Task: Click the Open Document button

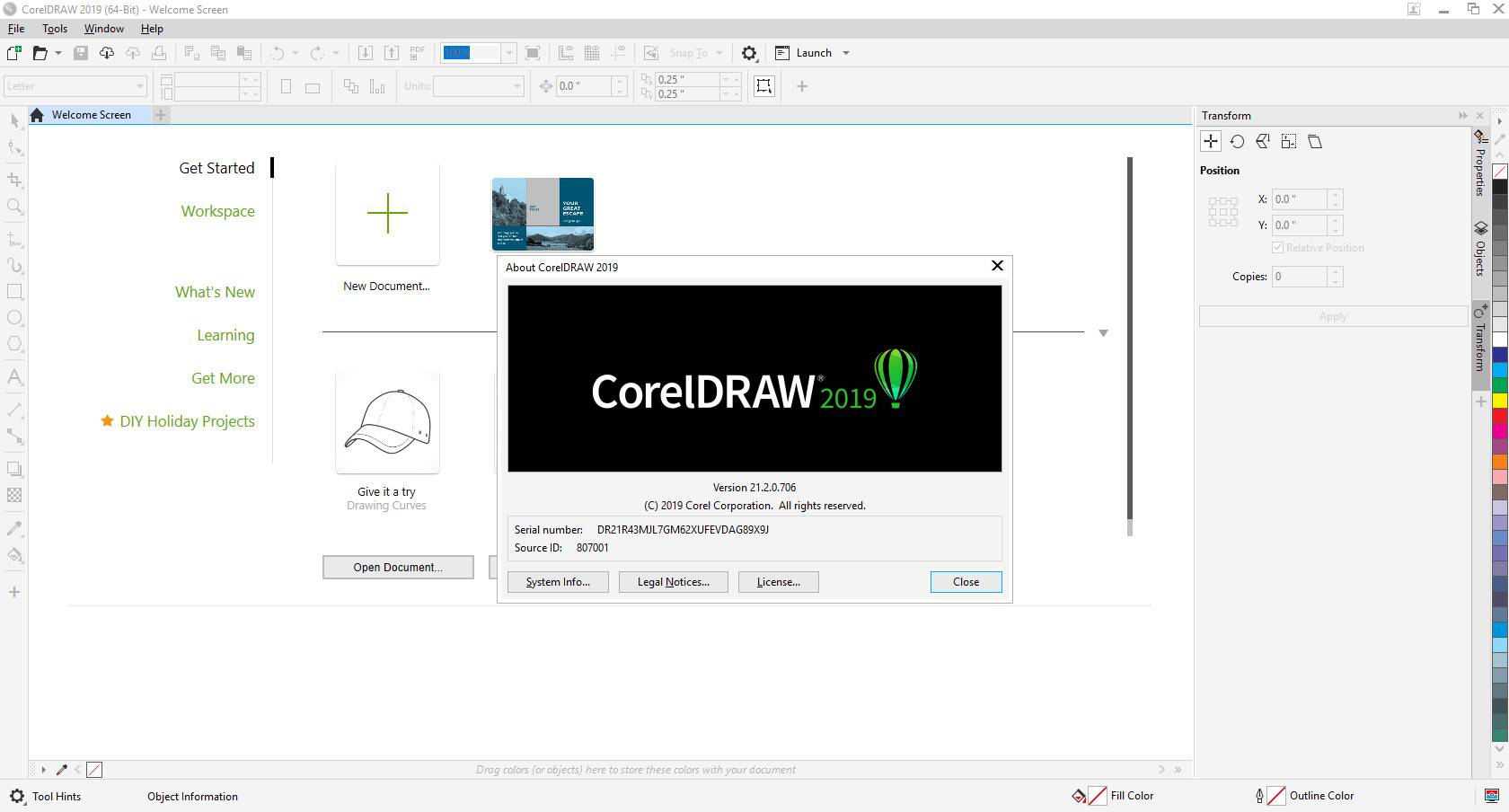Action: pyautogui.click(x=398, y=567)
